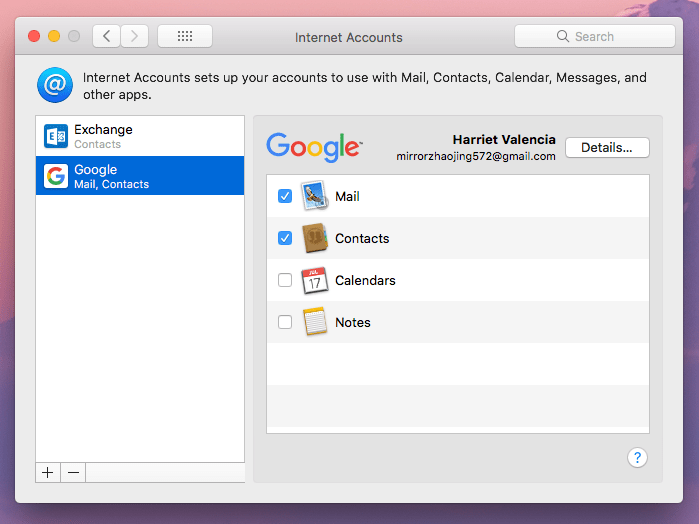Uncheck the Mail checkbox
This screenshot has width=699, height=524.
click(x=285, y=196)
